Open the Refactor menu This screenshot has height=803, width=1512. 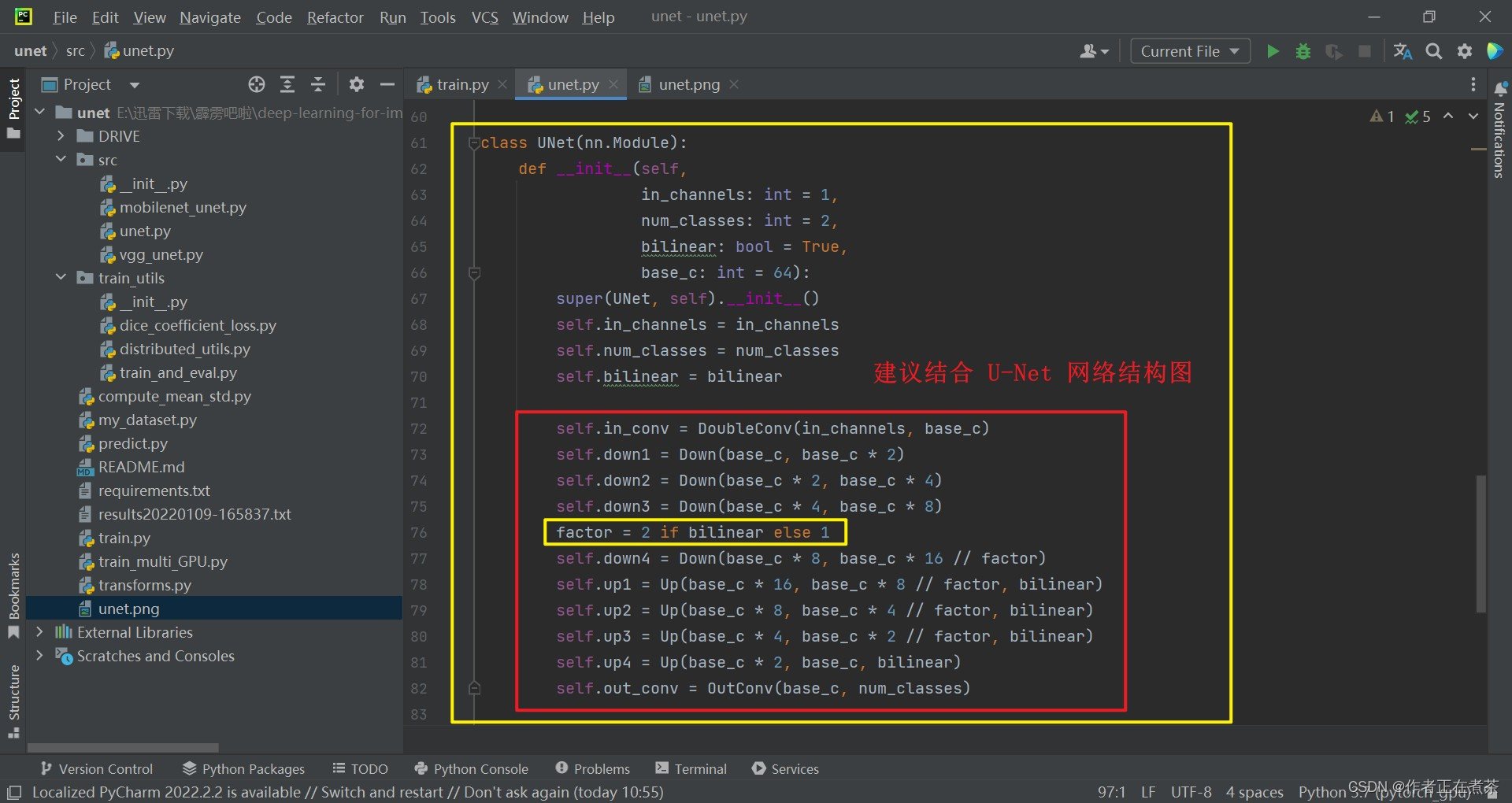(x=335, y=17)
